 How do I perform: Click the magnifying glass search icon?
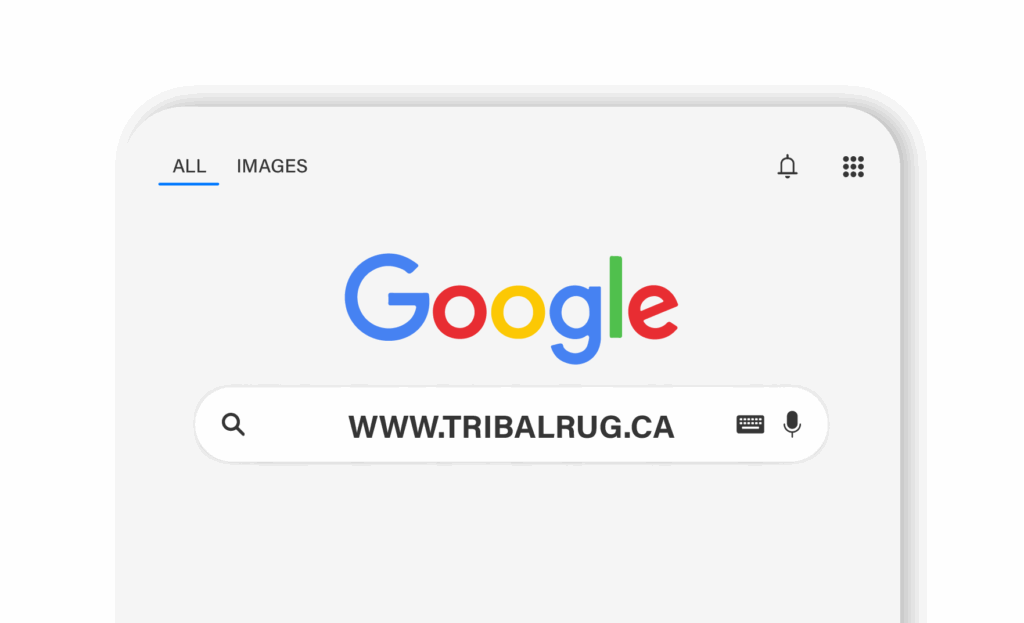[233, 424]
